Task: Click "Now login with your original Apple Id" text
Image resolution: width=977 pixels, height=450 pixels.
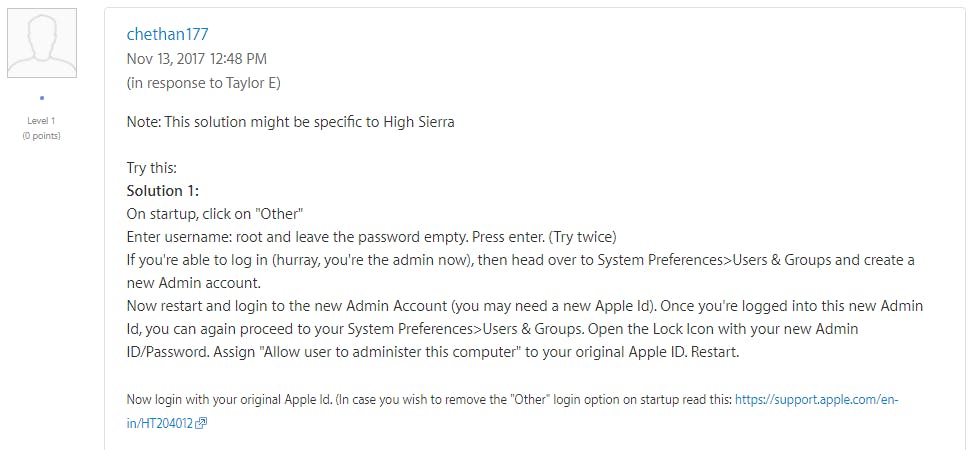Action: [x=228, y=400]
